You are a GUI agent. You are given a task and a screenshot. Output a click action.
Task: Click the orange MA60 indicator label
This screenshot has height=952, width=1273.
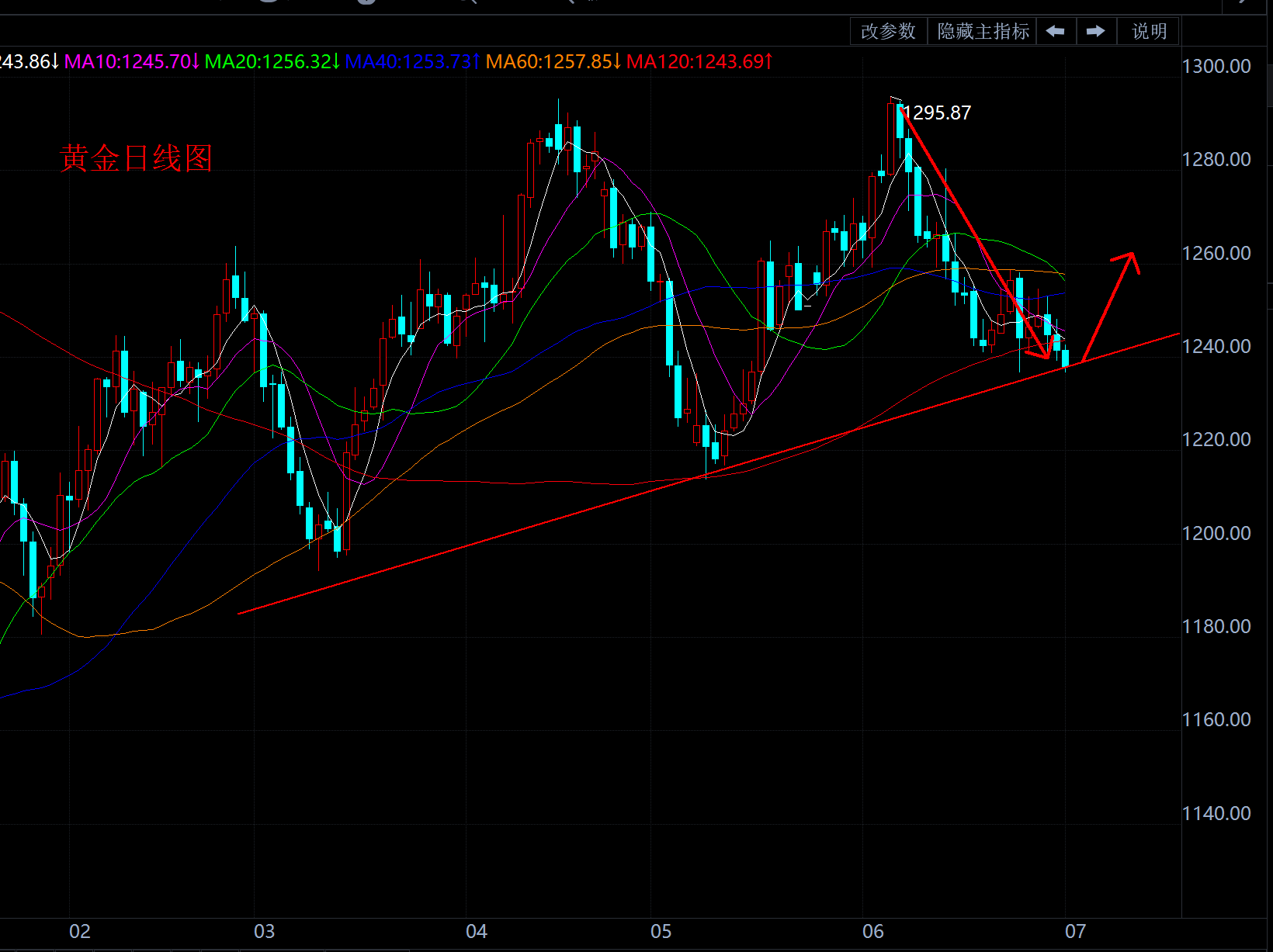553,61
